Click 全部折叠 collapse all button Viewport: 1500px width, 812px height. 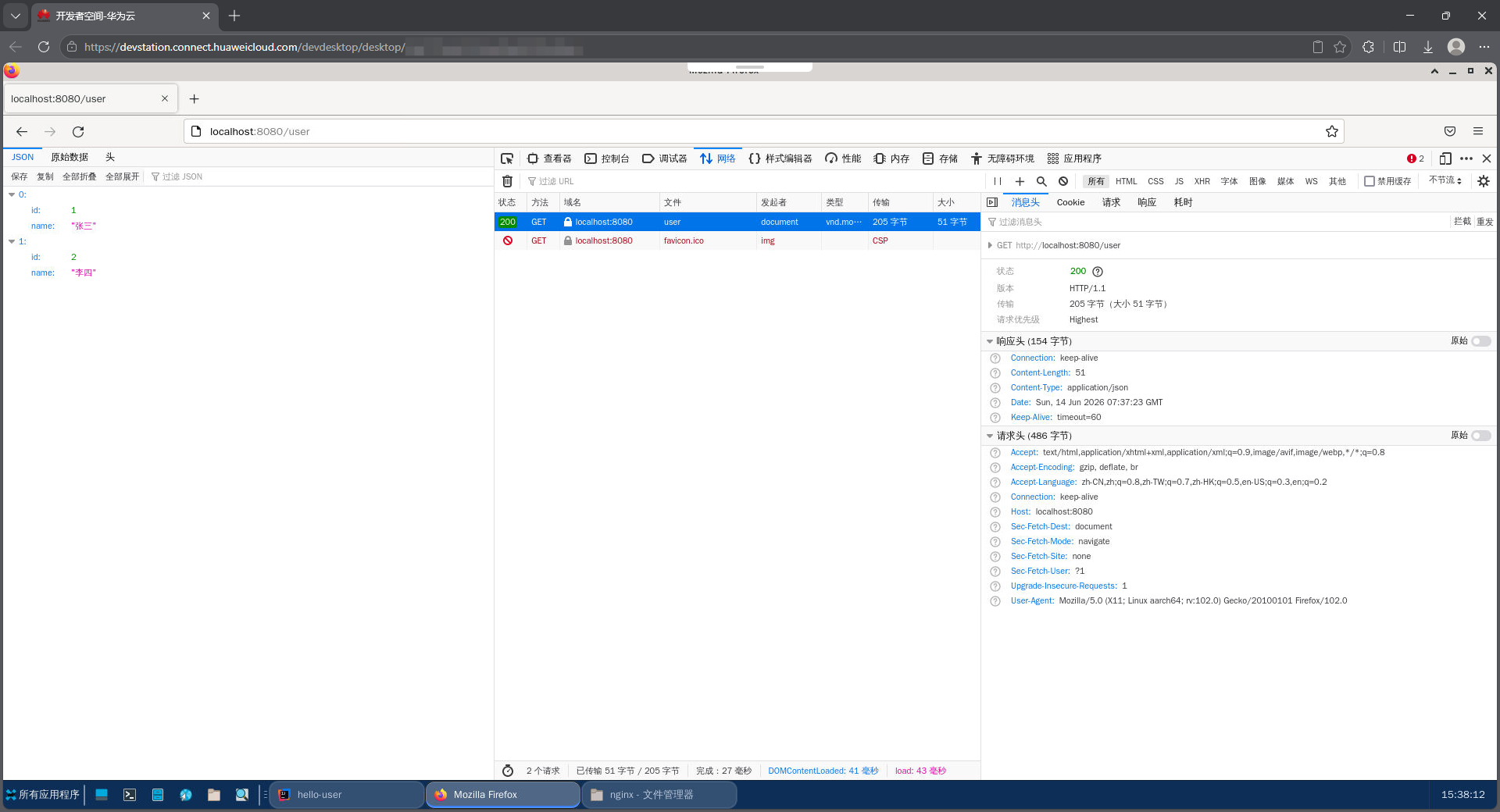(x=80, y=176)
